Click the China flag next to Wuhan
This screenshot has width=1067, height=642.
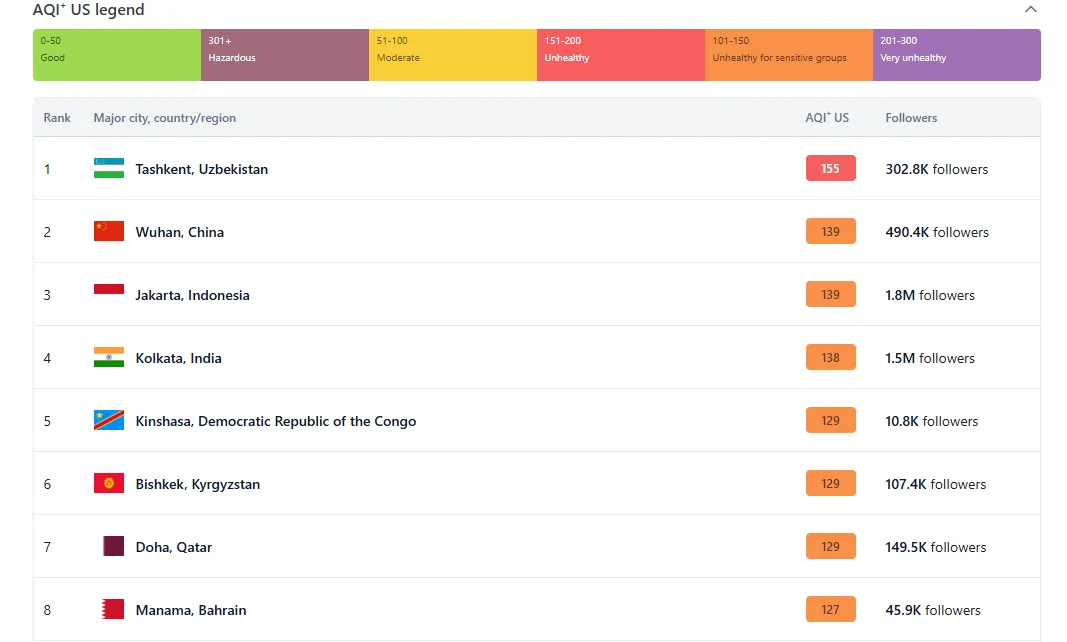click(109, 232)
